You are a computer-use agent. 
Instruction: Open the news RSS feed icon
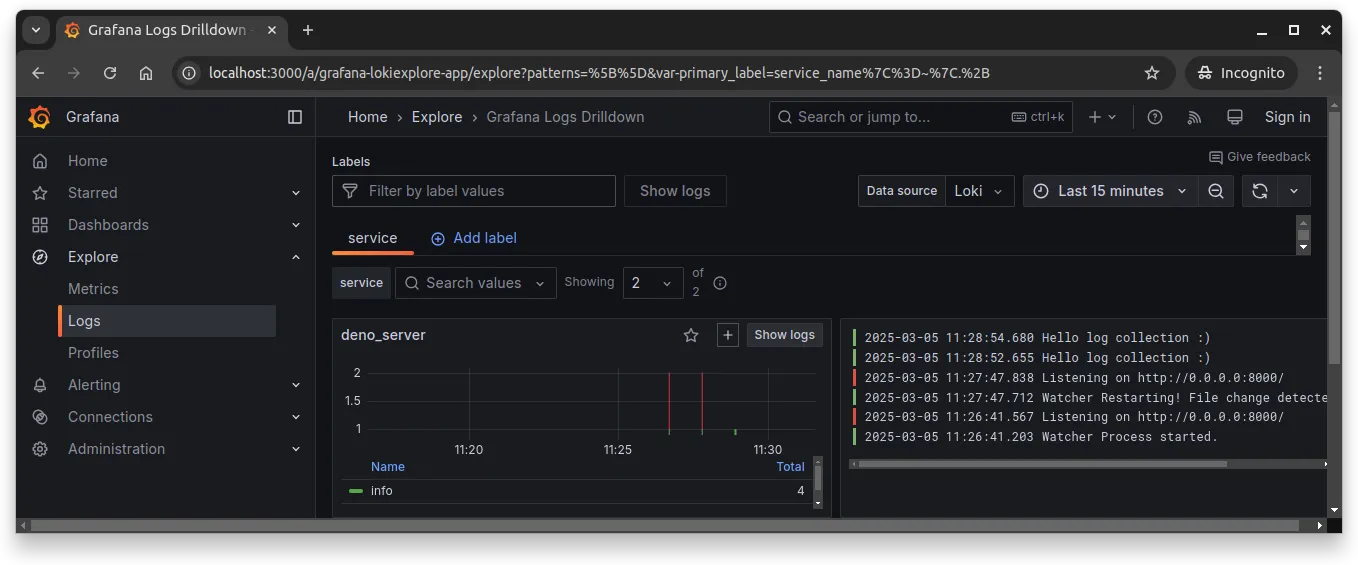coord(1194,117)
